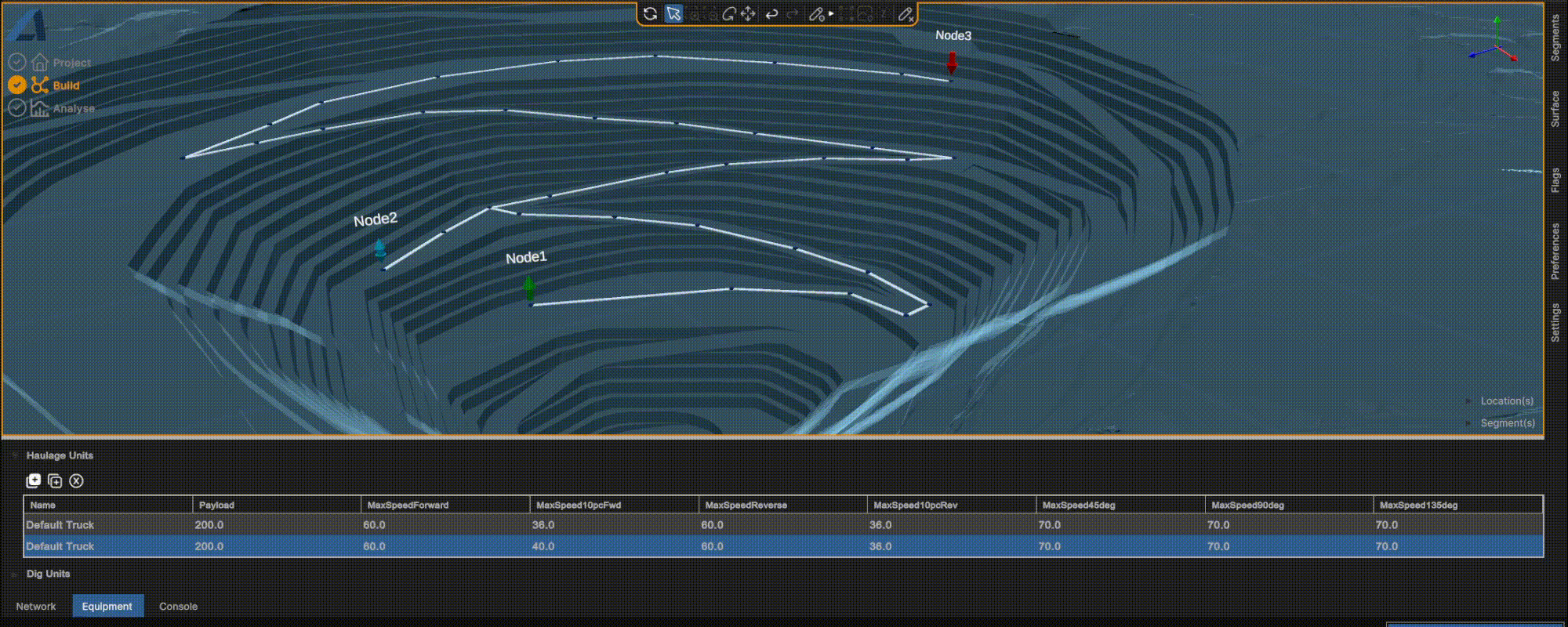Choose the lasso selection tool
The height and width of the screenshot is (627, 1568).
click(x=729, y=14)
